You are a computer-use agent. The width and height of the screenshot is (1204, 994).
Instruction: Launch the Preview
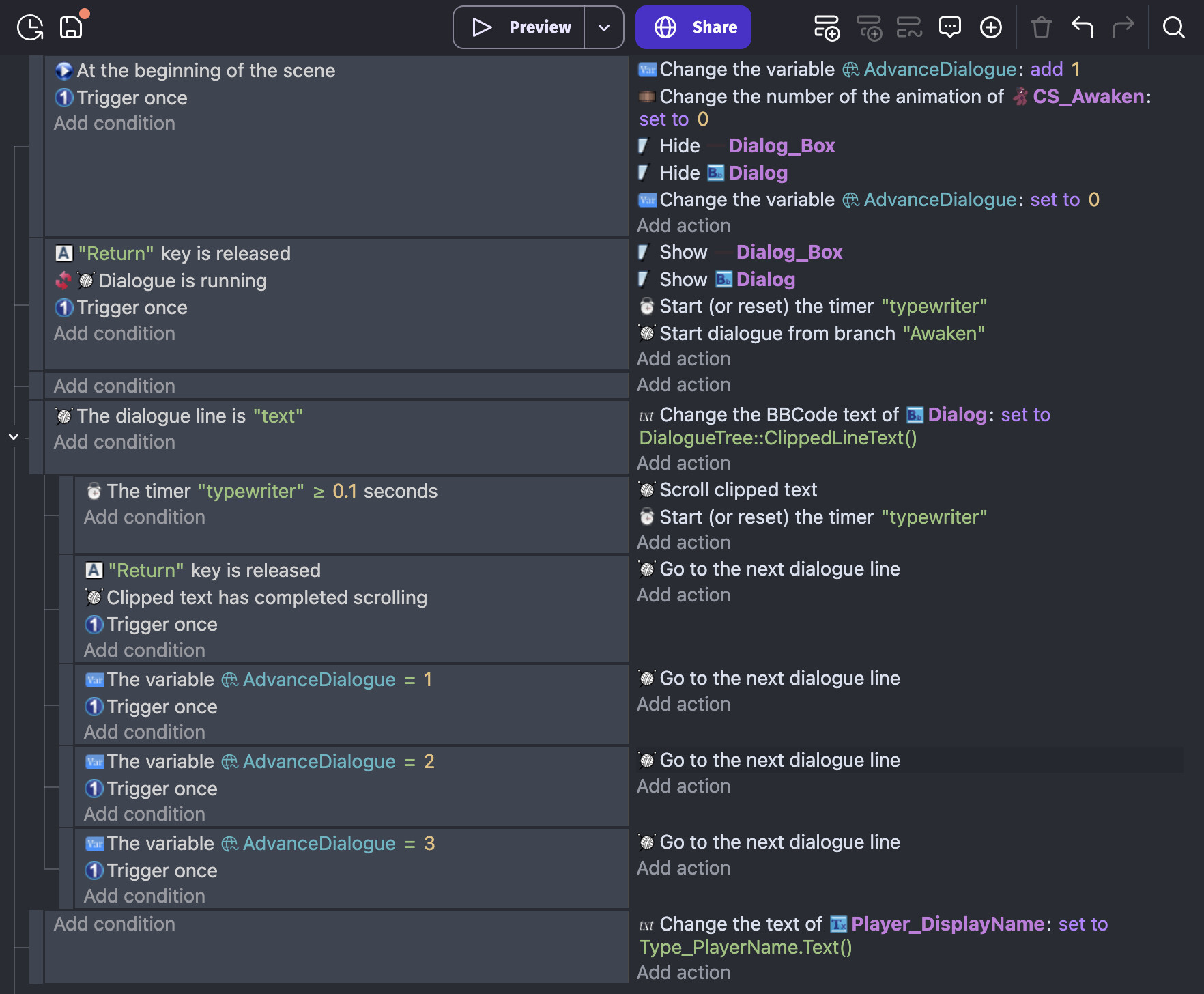coord(520,27)
